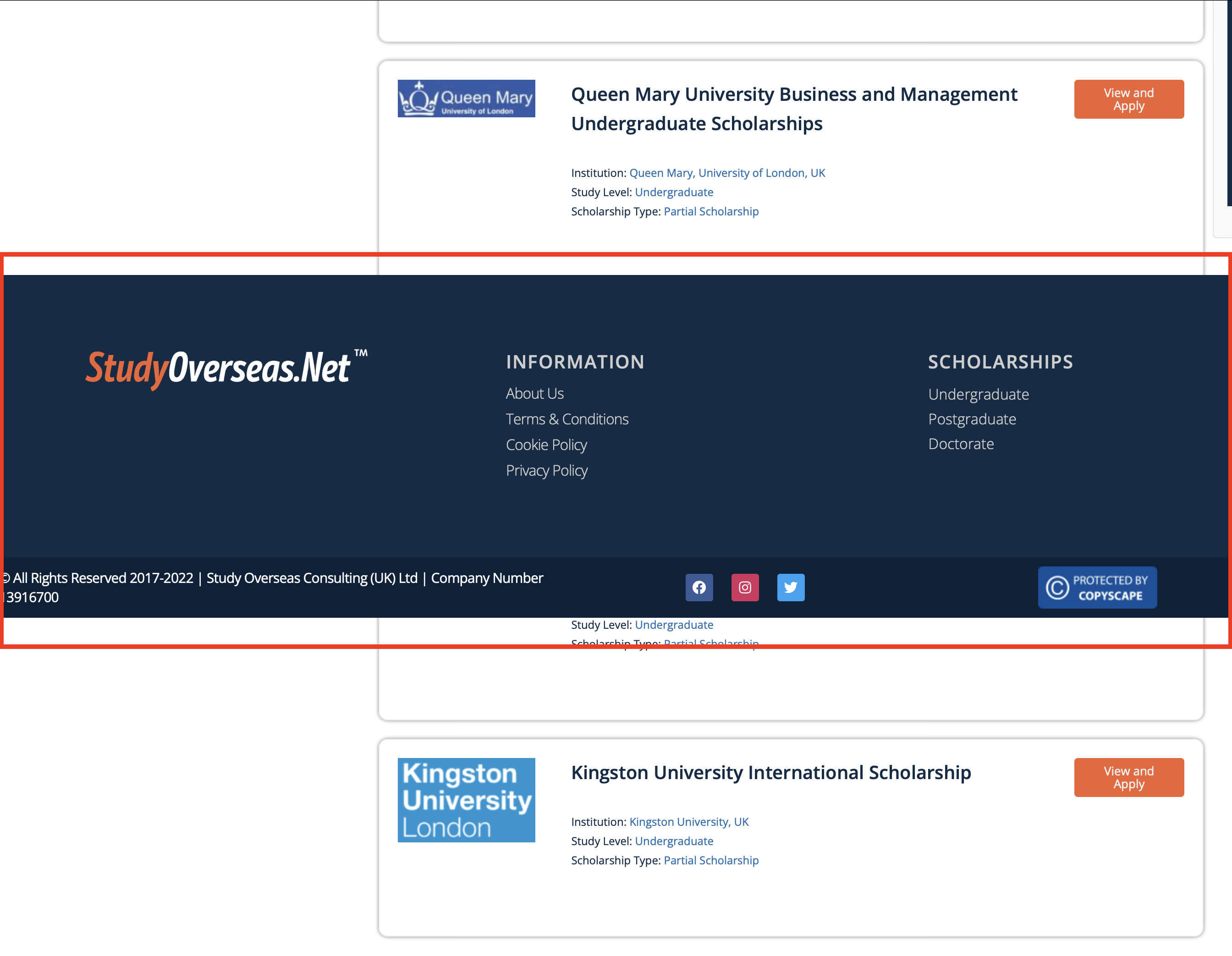Viewport: 1232px width, 956px height.
Task: Open About Us in footer Information
Action: [x=535, y=394]
